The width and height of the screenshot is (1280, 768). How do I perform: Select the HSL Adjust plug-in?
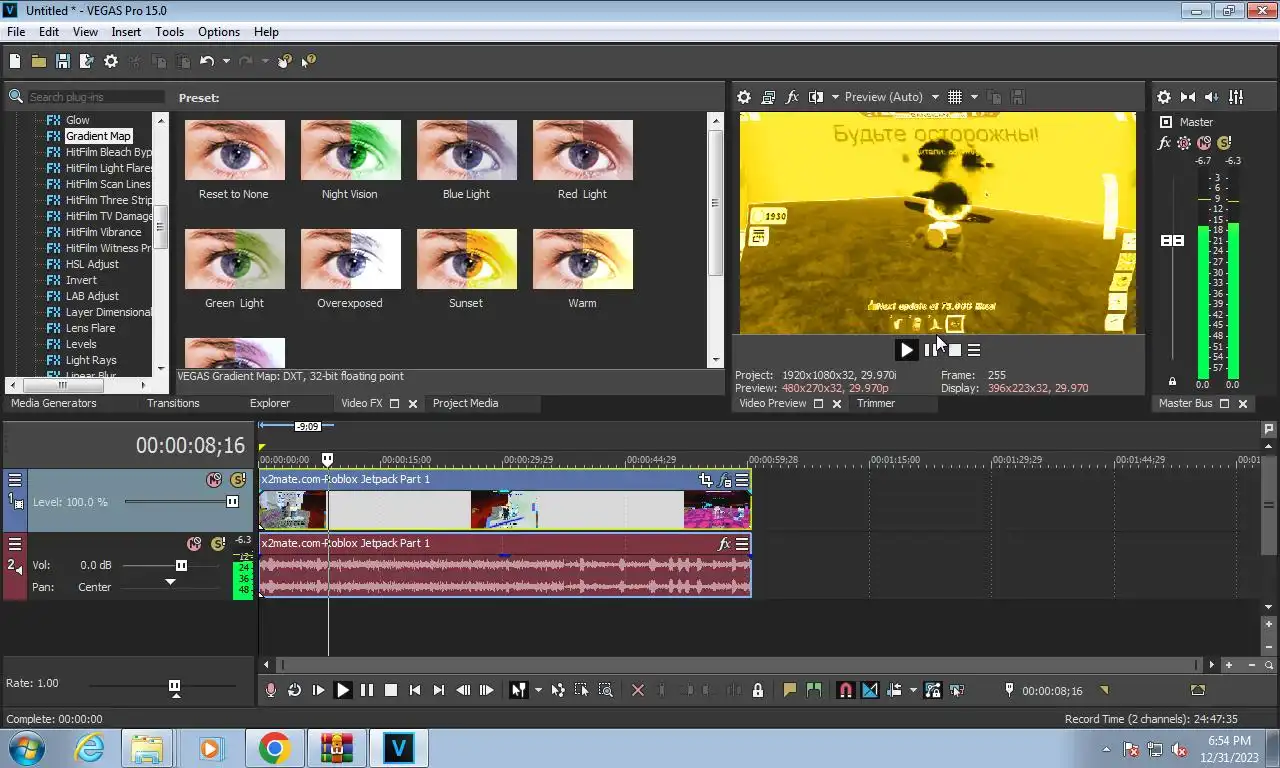click(92, 264)
